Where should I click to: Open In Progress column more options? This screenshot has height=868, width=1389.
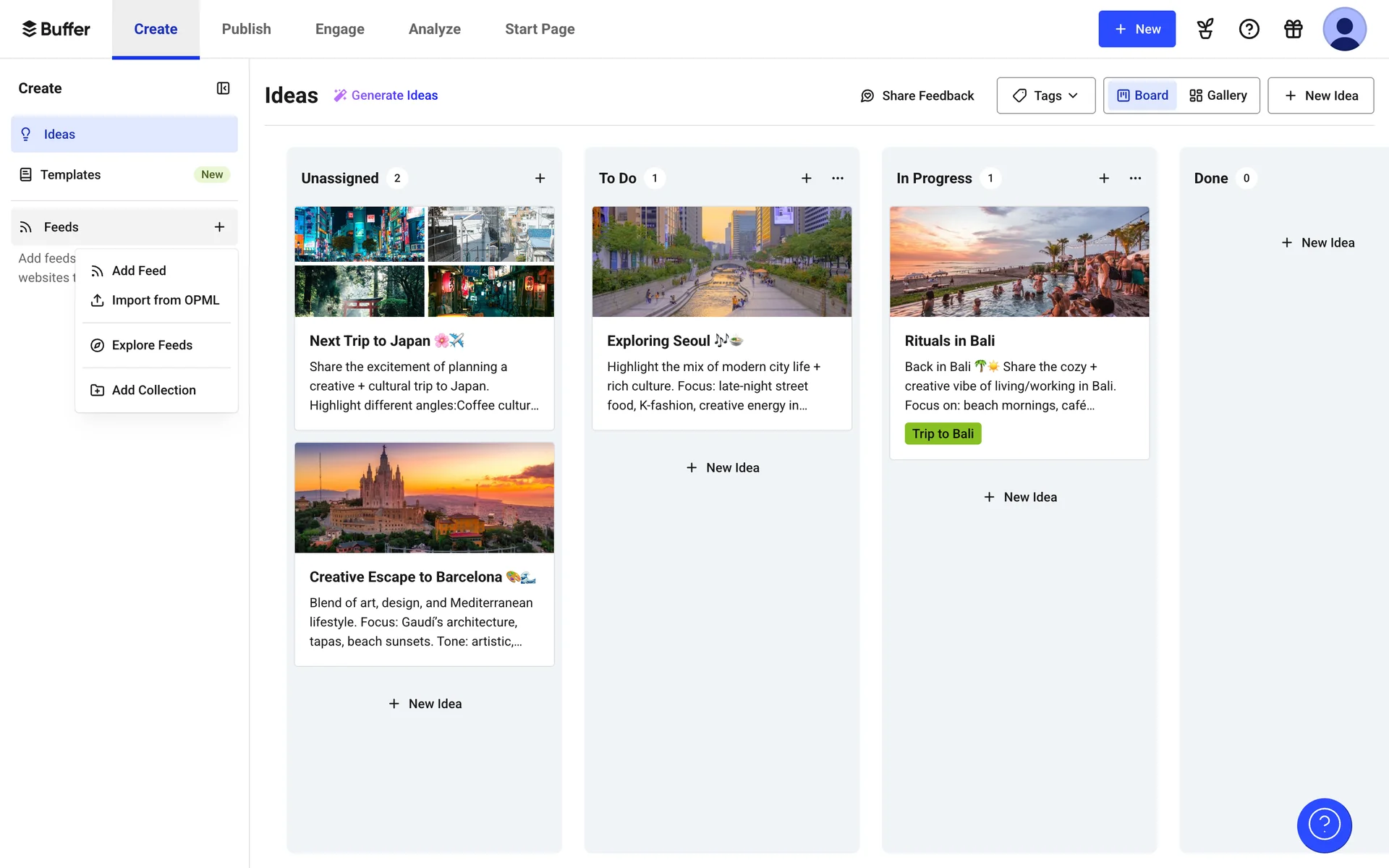1134,178
